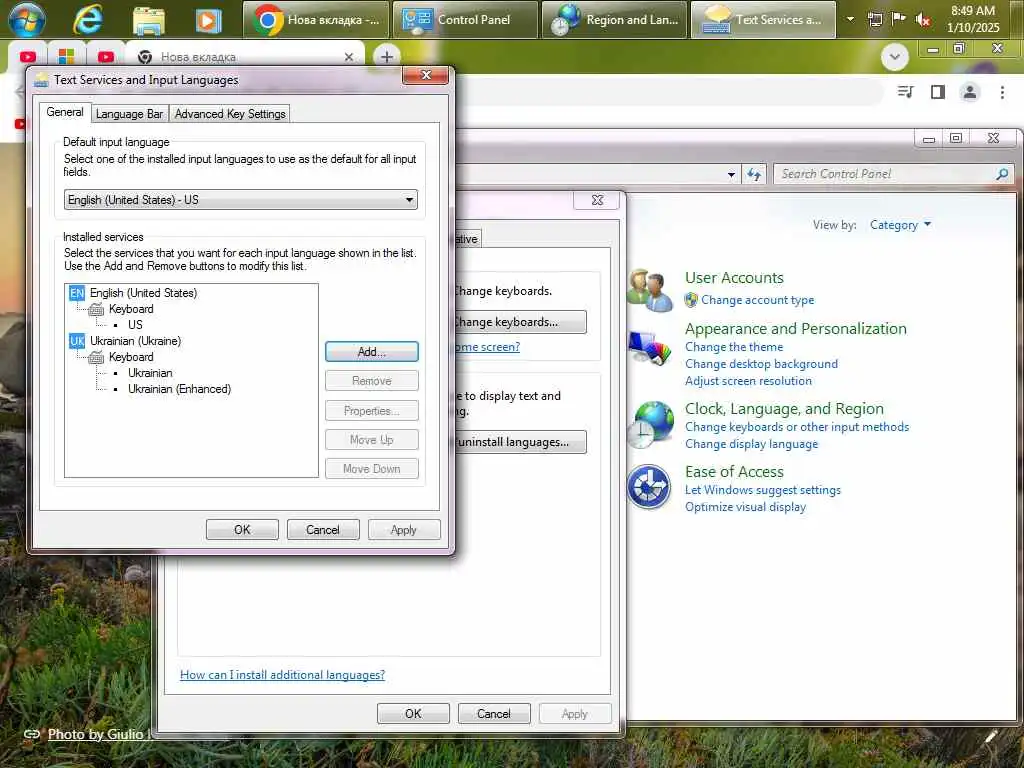The width and height of the screenshot is (1024, 768).
Task: Click Apply in Text Services dialog
Action: [404, 530]
